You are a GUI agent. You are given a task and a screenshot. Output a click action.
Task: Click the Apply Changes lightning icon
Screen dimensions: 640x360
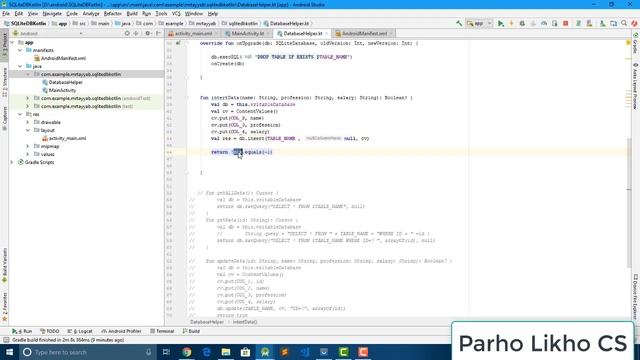point(511,23)
